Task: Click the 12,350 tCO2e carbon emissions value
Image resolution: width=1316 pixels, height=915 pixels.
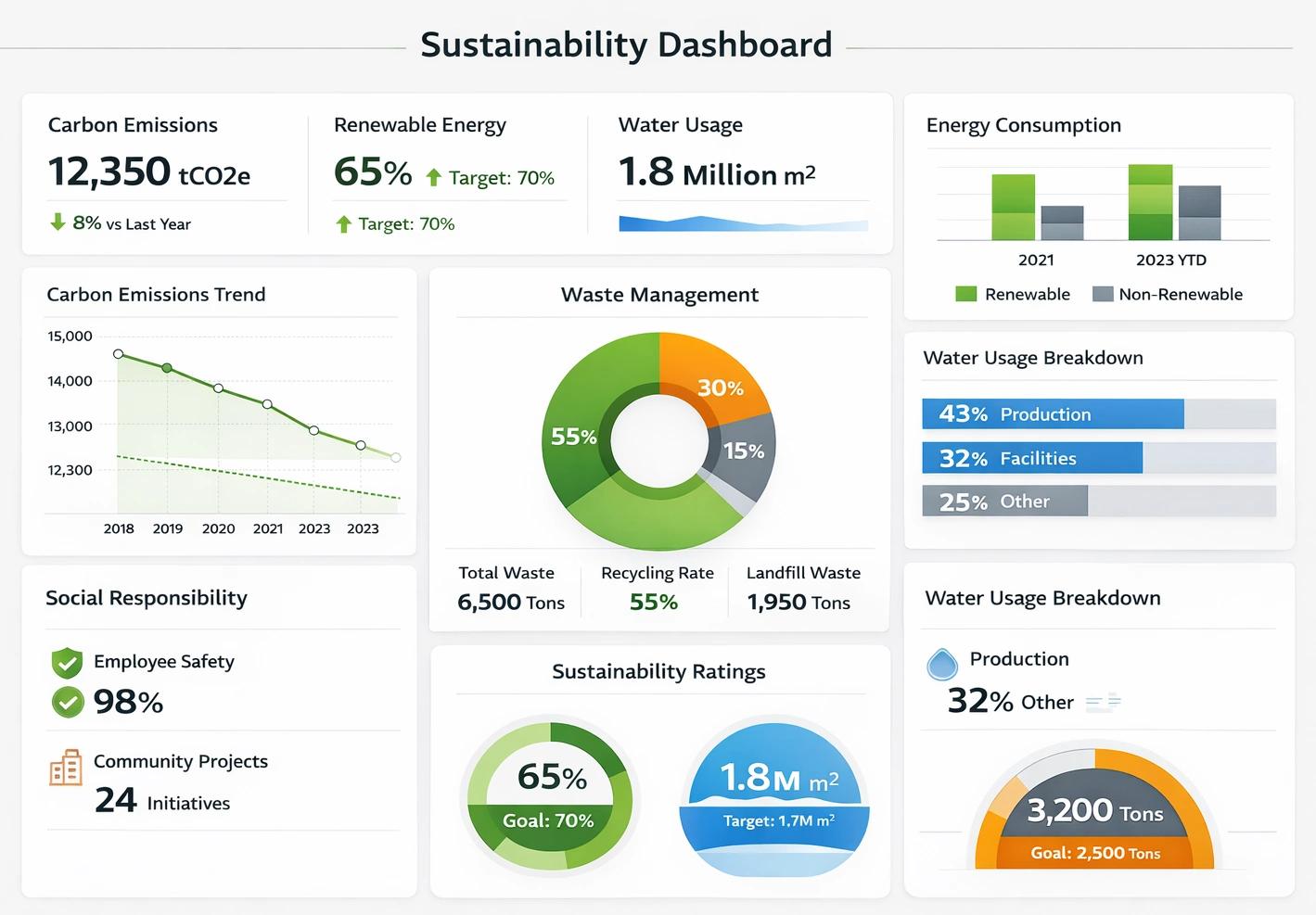Action: click(149, 172)
